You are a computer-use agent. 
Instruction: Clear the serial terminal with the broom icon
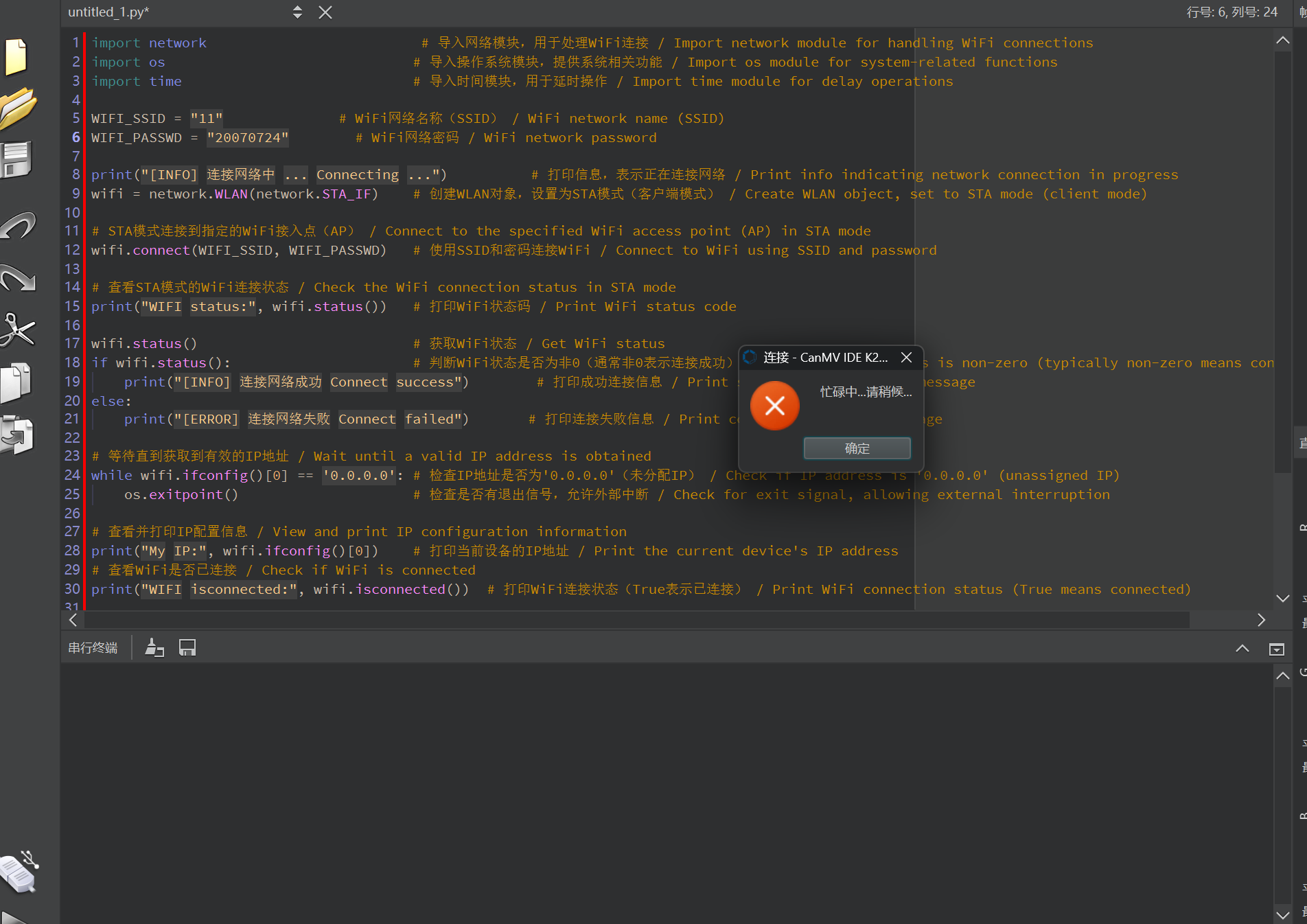coord(154,647)
